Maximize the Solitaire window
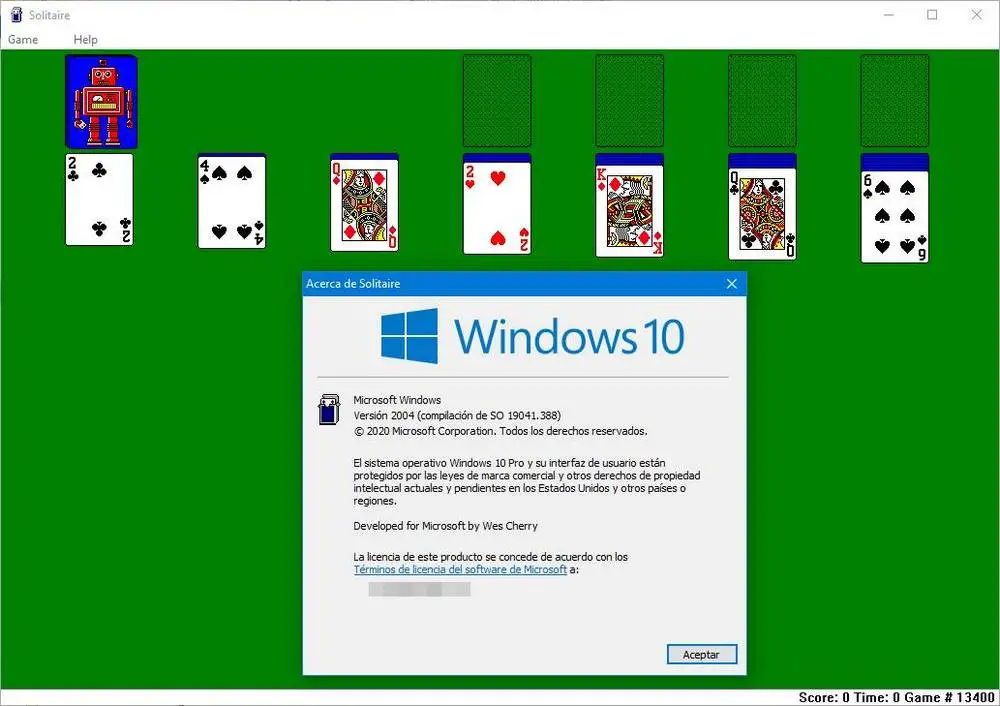 tap(932, 15)
